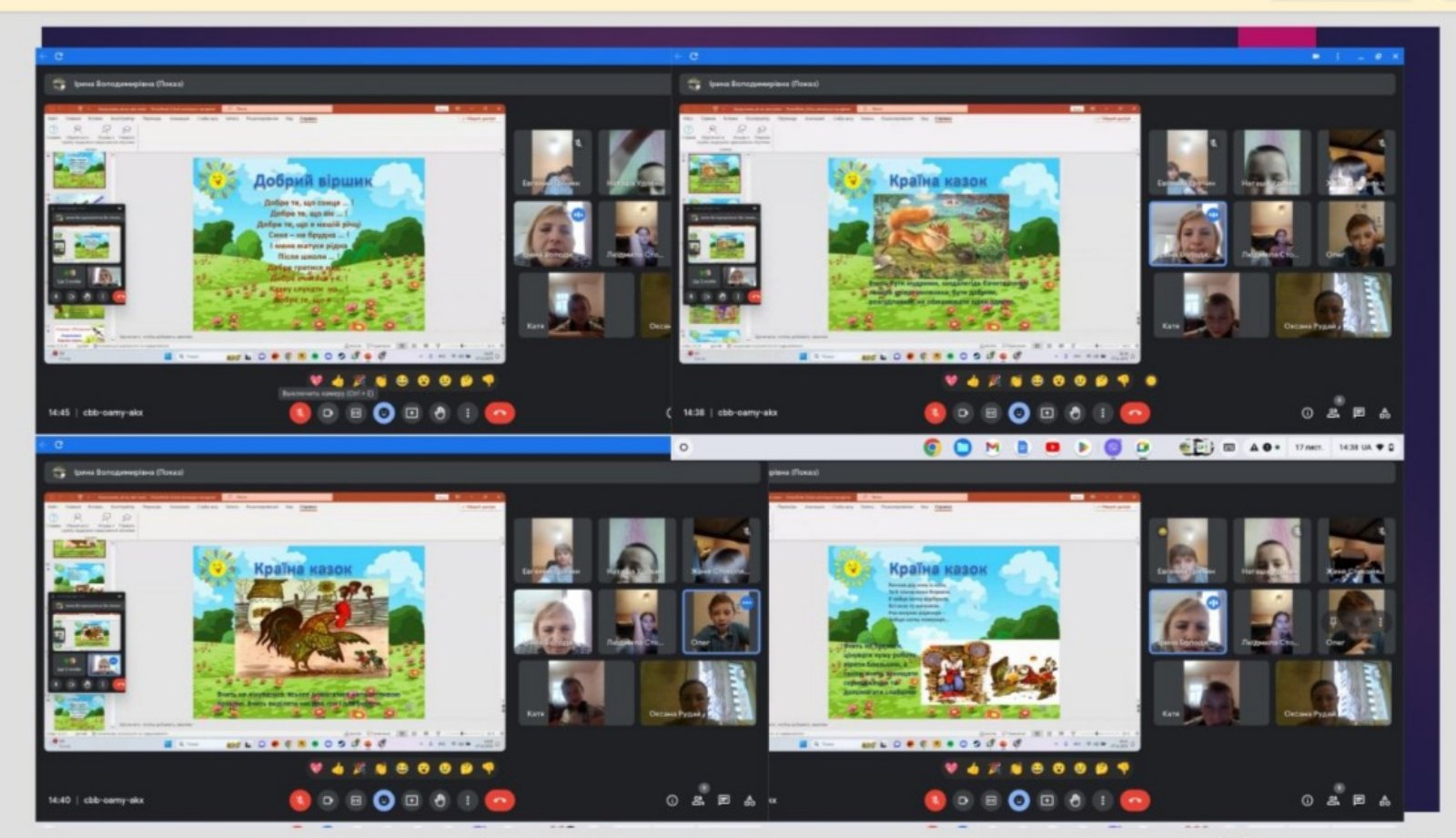Screen dimensions: 1456x838
Task: Send a heart reaction in the bottom-right call
Action: 951,768
